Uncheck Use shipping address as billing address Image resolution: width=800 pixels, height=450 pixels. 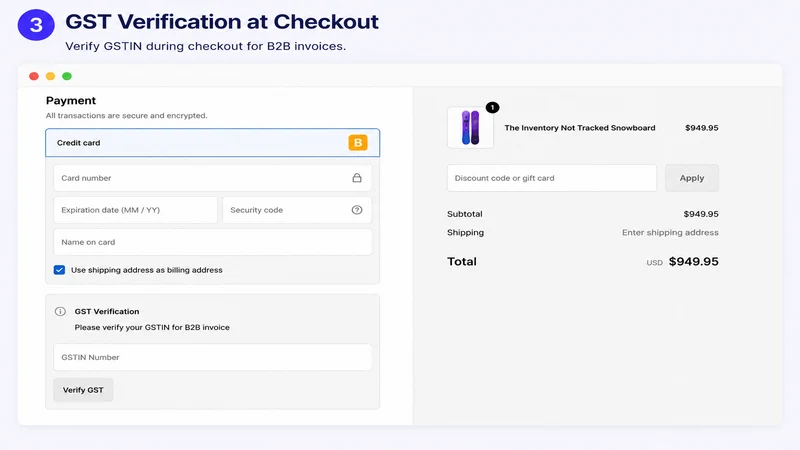click(59, 270)
